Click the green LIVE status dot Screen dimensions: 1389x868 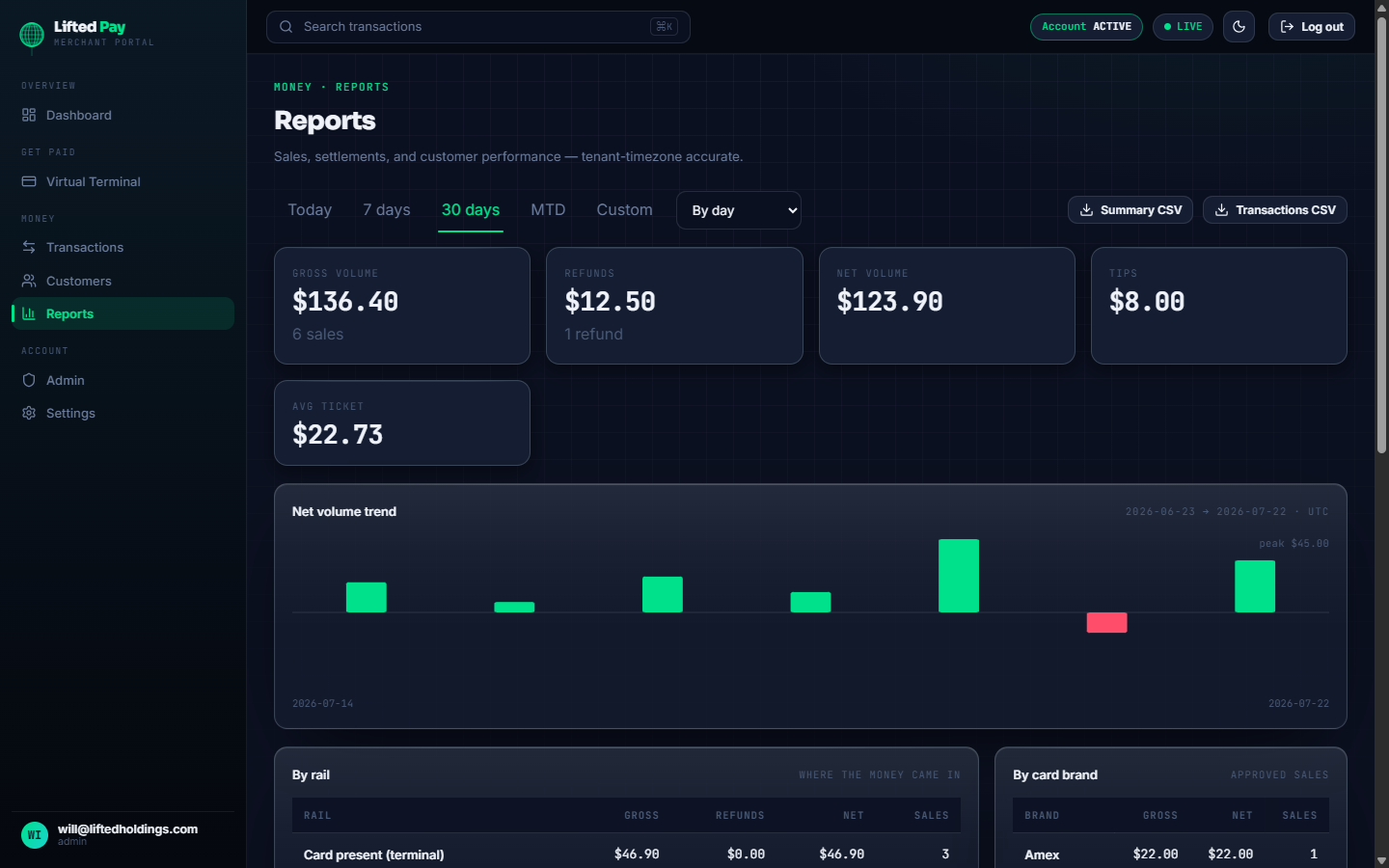tap(1167, 27)
